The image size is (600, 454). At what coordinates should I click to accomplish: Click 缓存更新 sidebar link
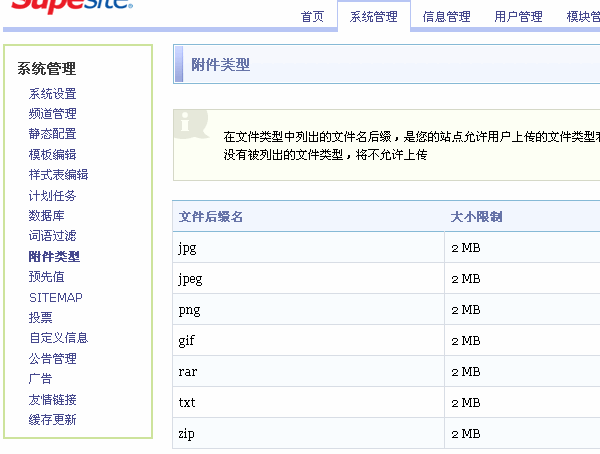click(52, 420)
